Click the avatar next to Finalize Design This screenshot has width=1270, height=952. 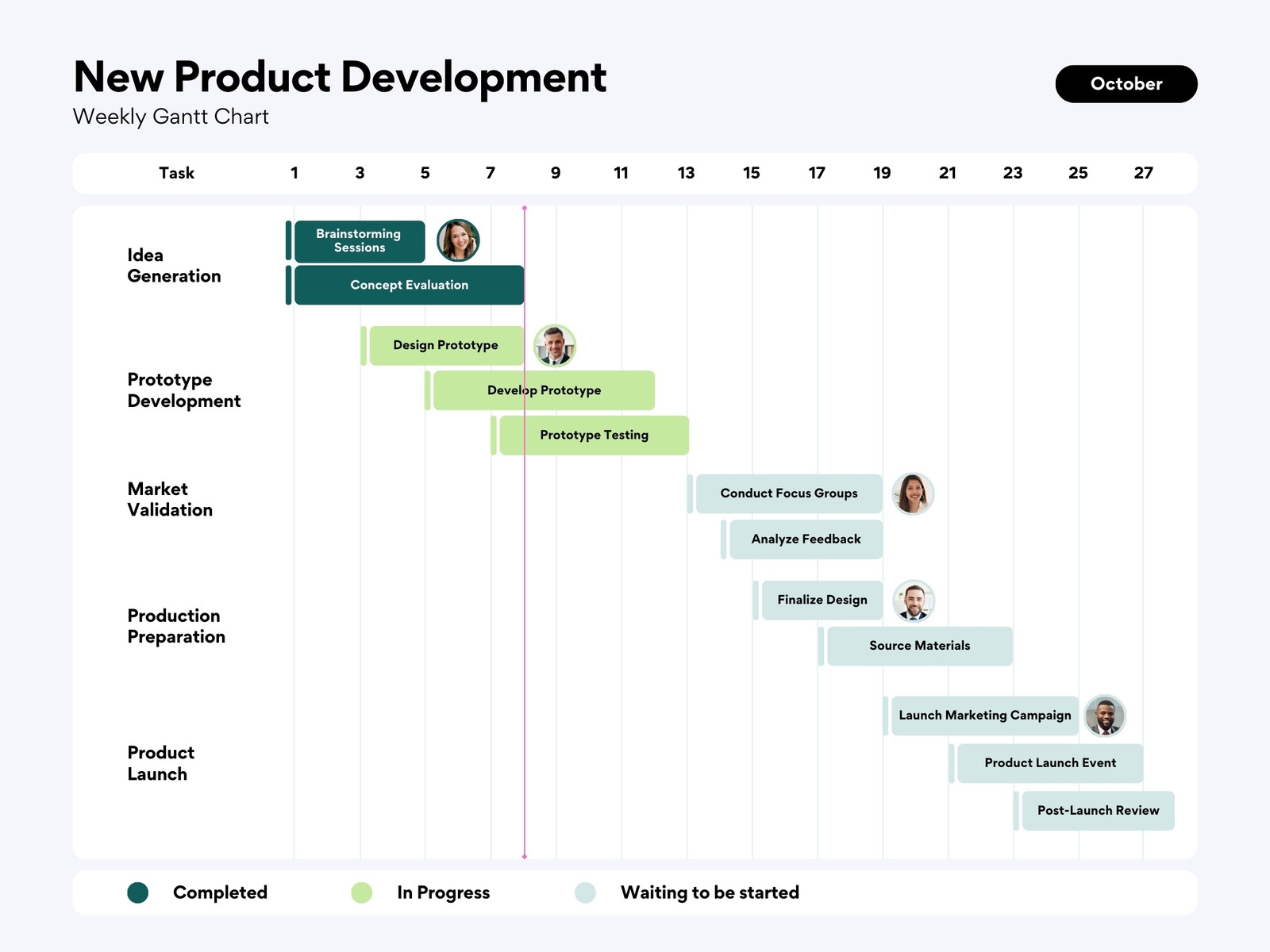coord(914,601)
